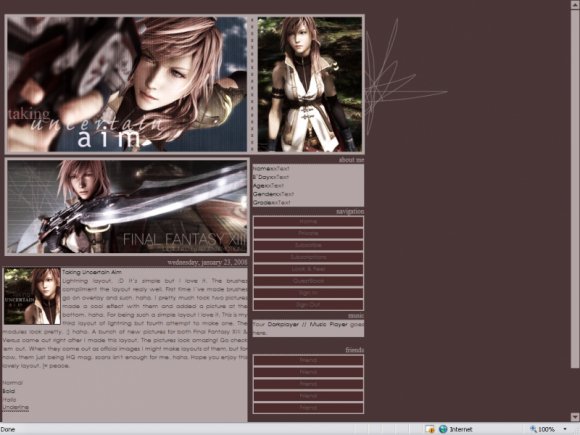The height and width of the screenshot is (435, 580).
Task: Click the 'Italic' sample text
Action: pyautogui.click(x=9, y=399)
